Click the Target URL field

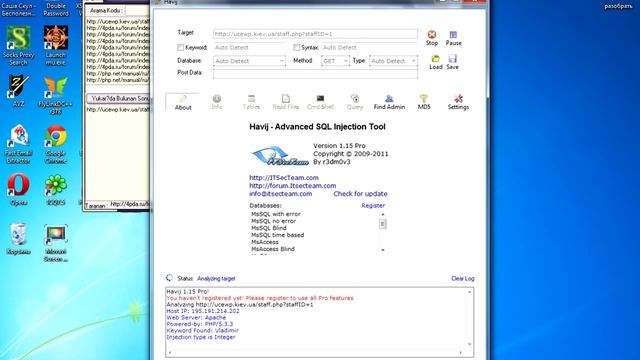click(315, 34)
